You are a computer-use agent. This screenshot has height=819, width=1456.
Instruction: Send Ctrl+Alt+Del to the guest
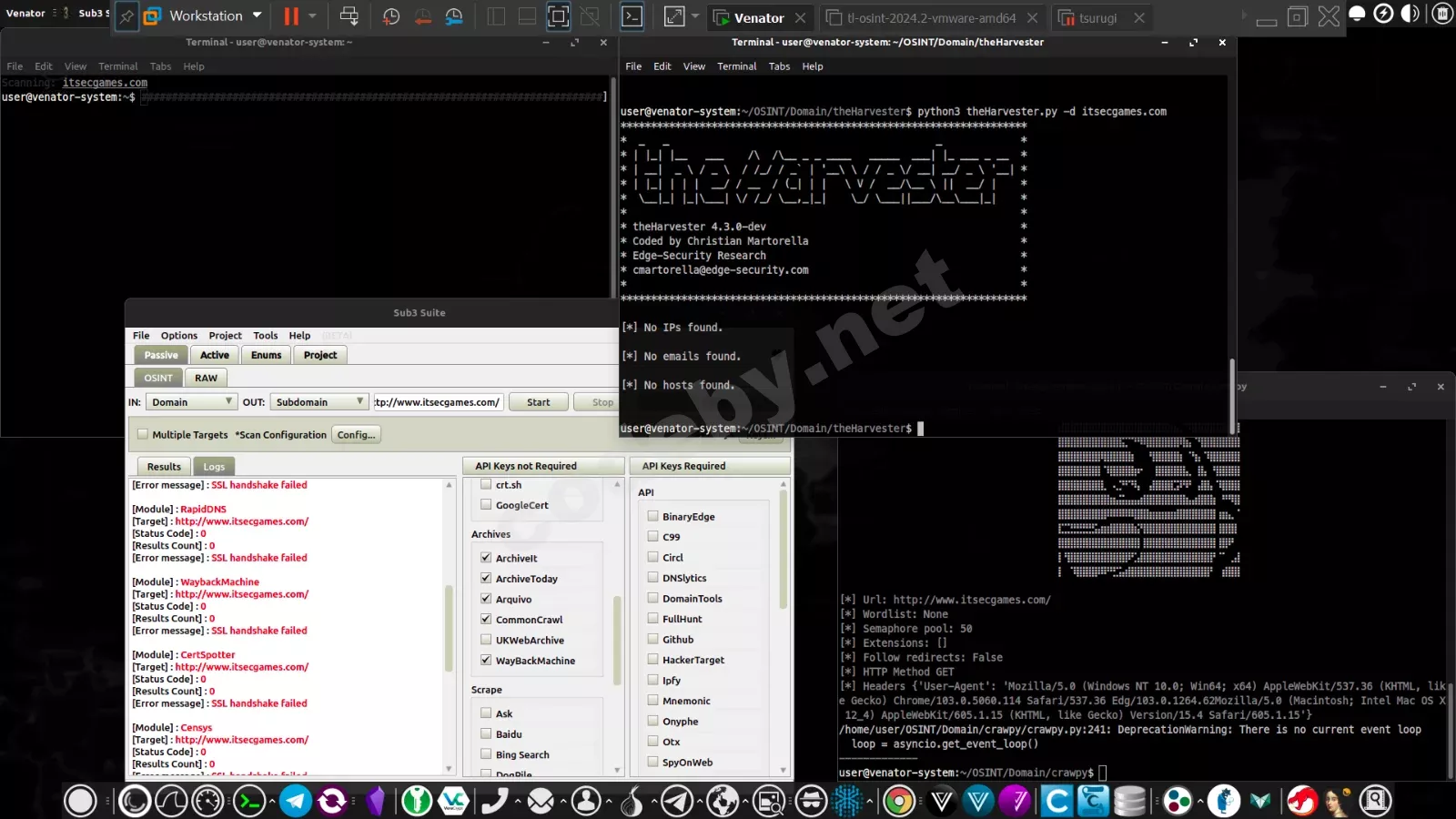pos(349,16)
